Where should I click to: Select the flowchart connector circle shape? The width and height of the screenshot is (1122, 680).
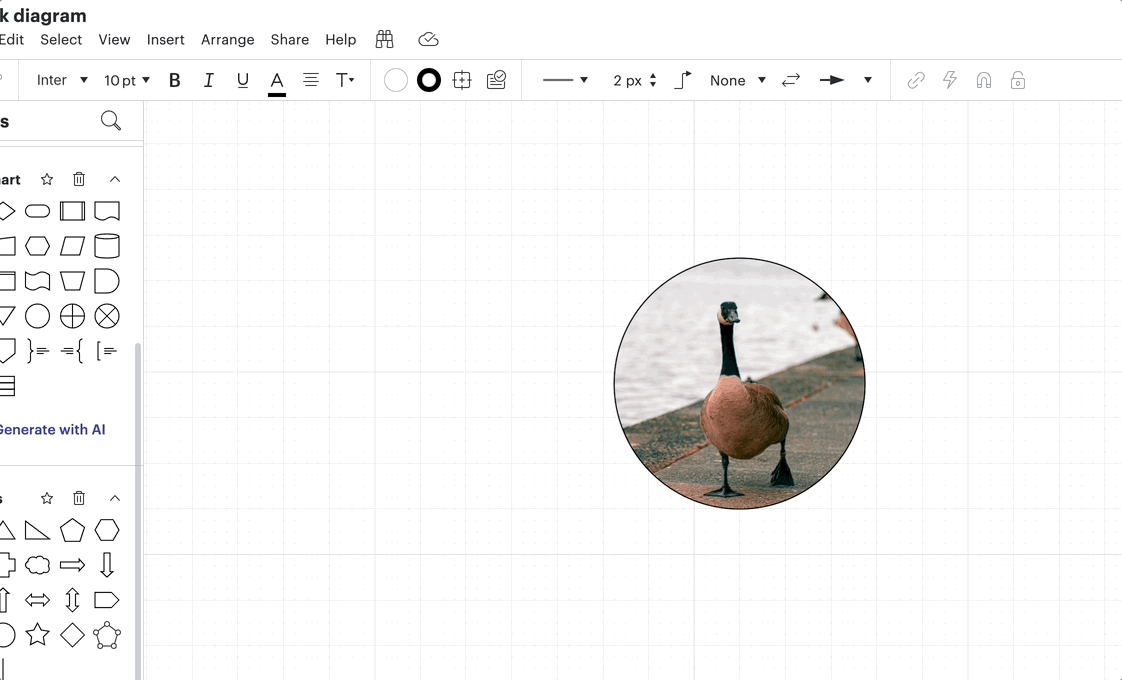click(37, 316)
